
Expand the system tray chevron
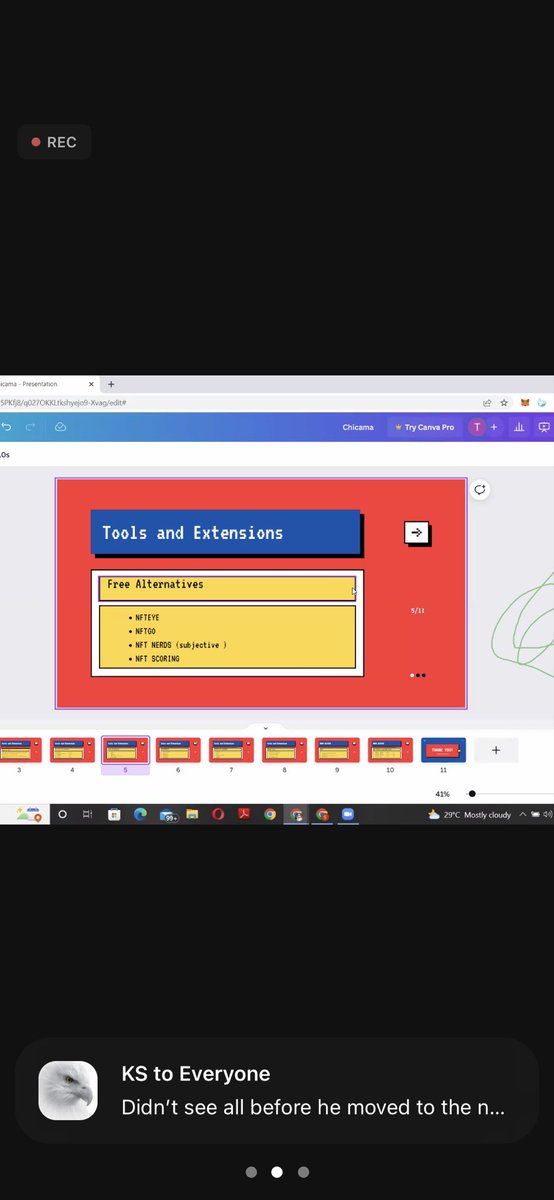[522, 815]
